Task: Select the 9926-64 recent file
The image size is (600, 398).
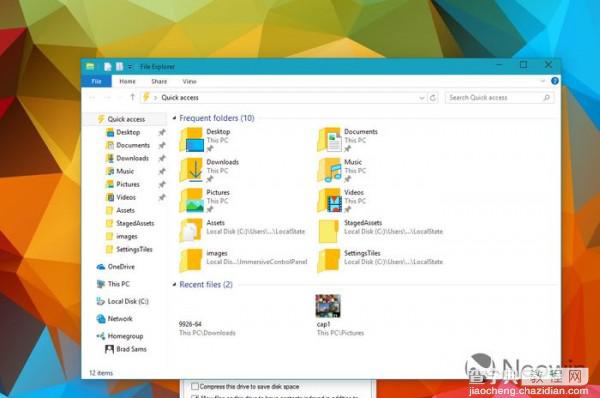Action: [x=207, y=328]
